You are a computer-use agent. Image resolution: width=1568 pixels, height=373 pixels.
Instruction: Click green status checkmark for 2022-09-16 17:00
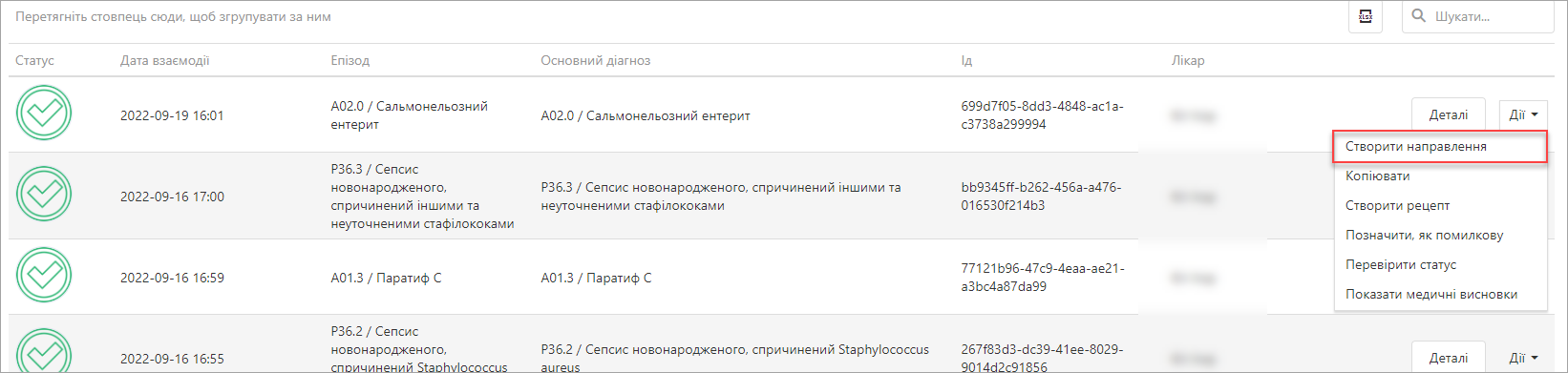pyautogui.click(x=44, y=195)
